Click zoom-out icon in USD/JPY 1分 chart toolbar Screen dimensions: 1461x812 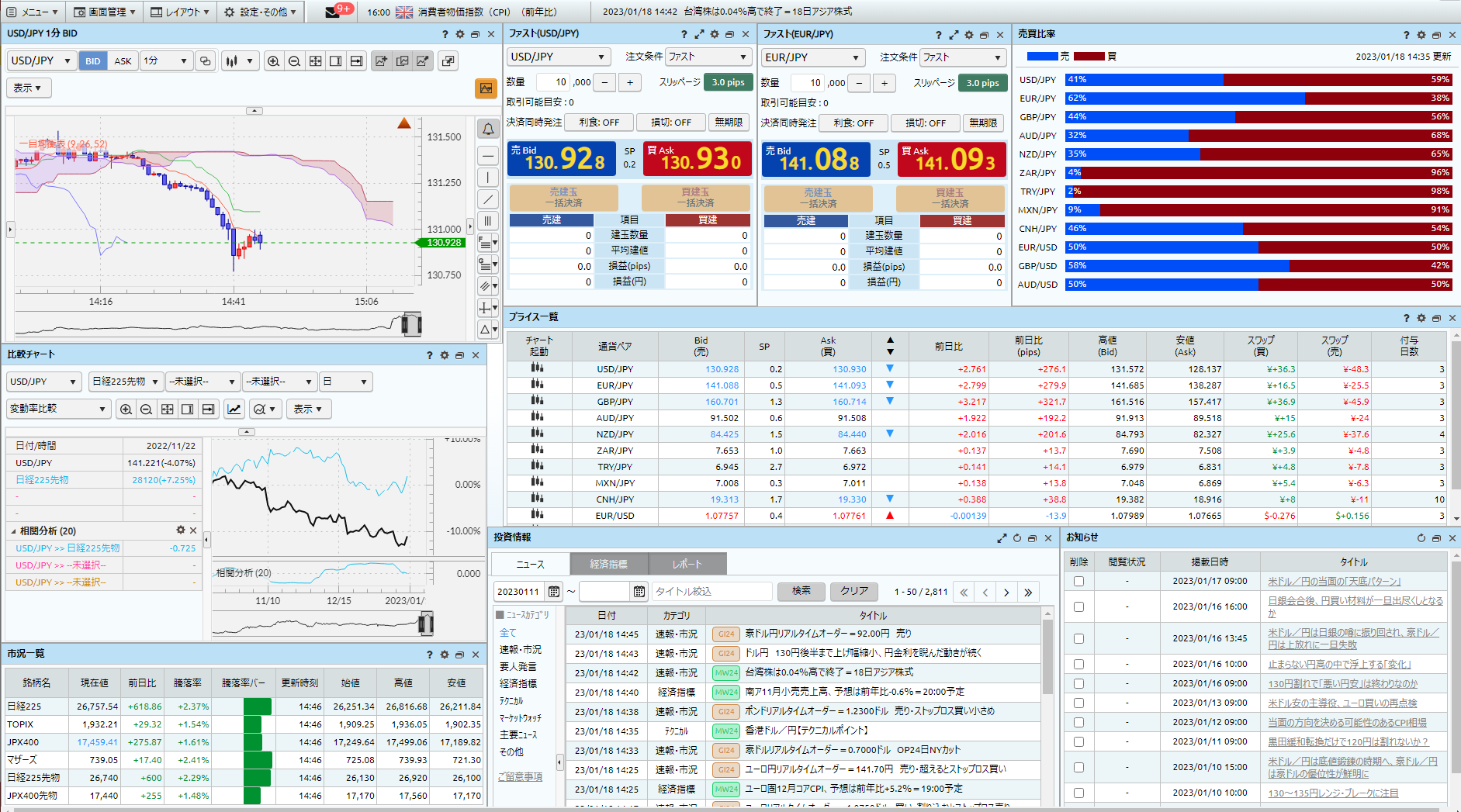coord(294,61)
